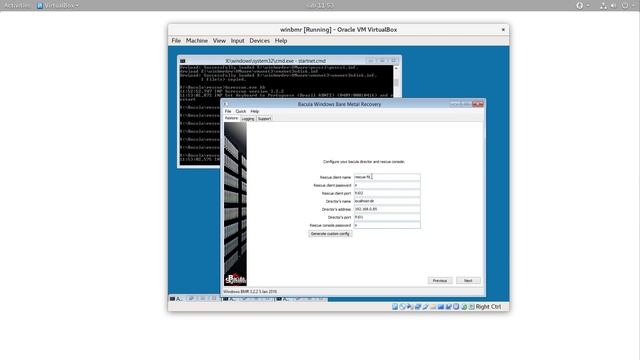This screenshot has width=640, height=360.
Task: Click the Rescue client name field
Action: (x=387, y=177)
